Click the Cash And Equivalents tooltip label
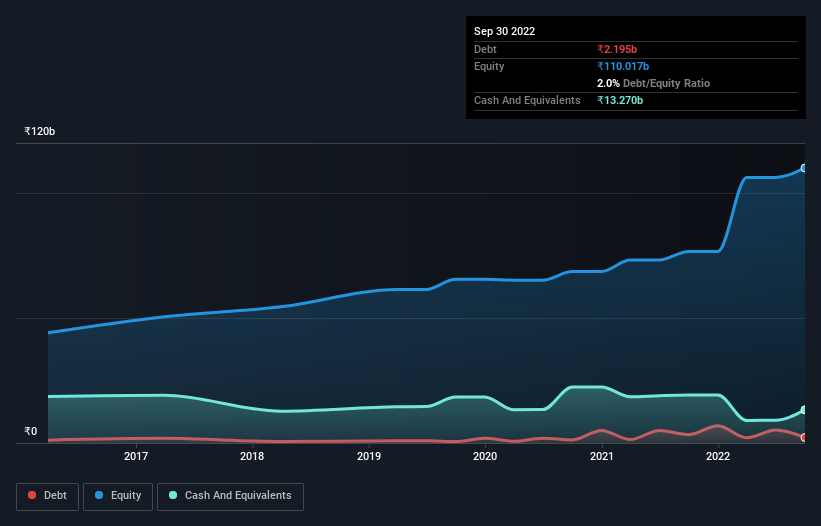Screen dimensions: 821x526 click(527, 100)
